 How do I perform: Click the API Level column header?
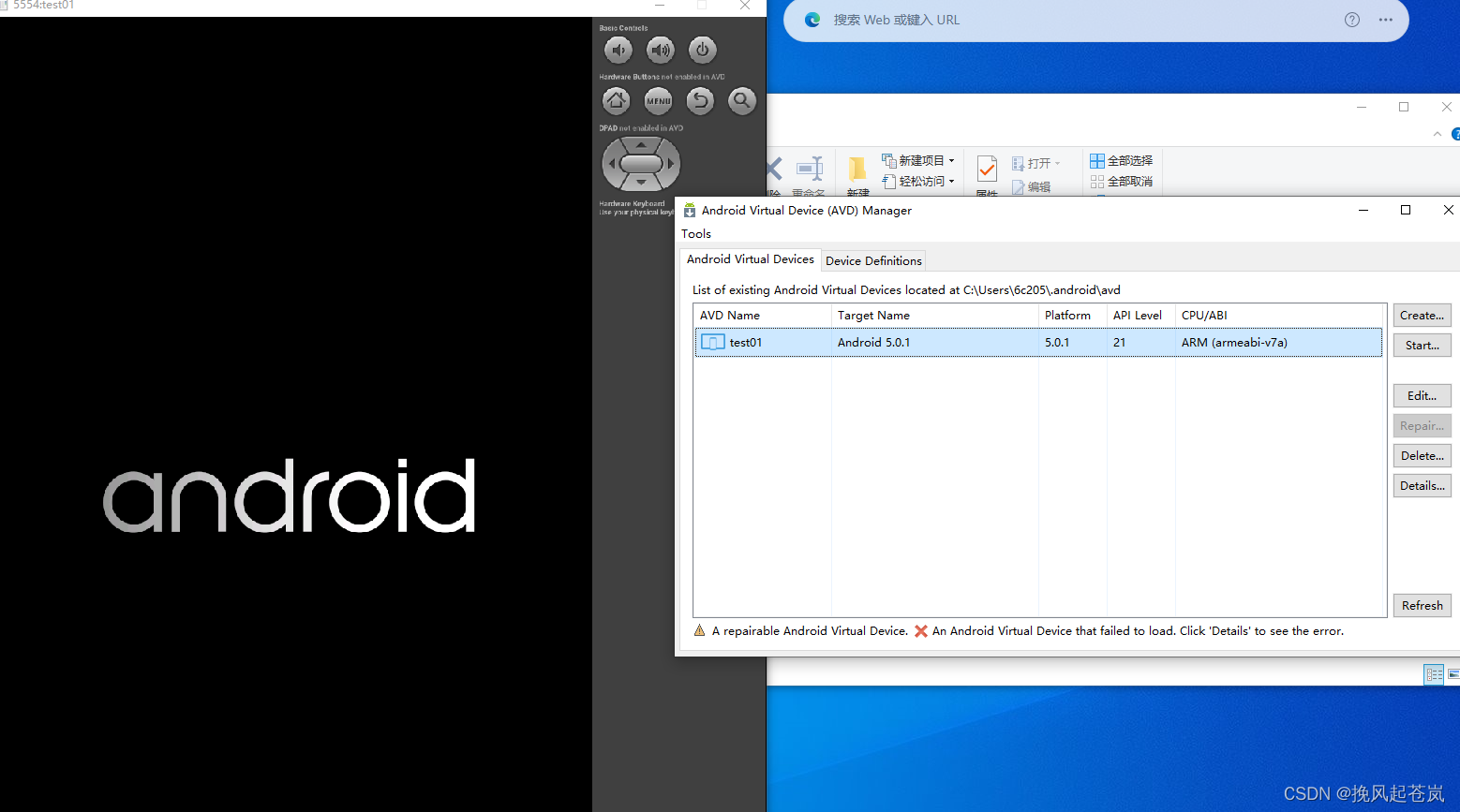[x=1141, y=316]
